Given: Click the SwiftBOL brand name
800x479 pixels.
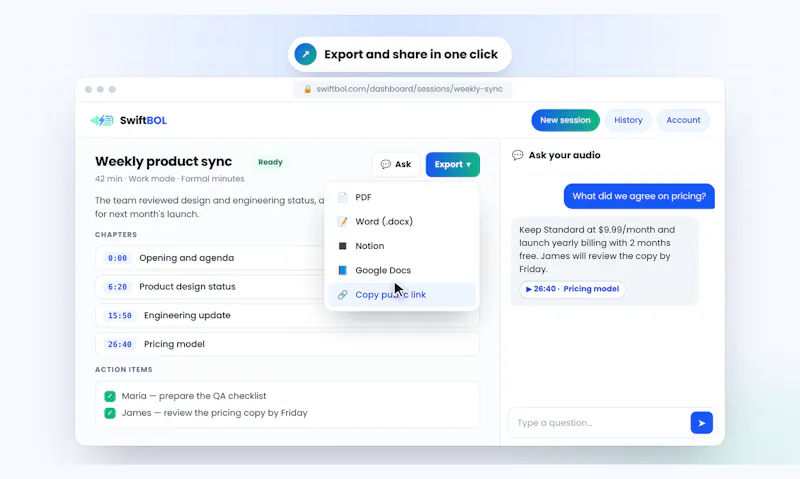Looking at the screenshot, I should pos(143,120).
